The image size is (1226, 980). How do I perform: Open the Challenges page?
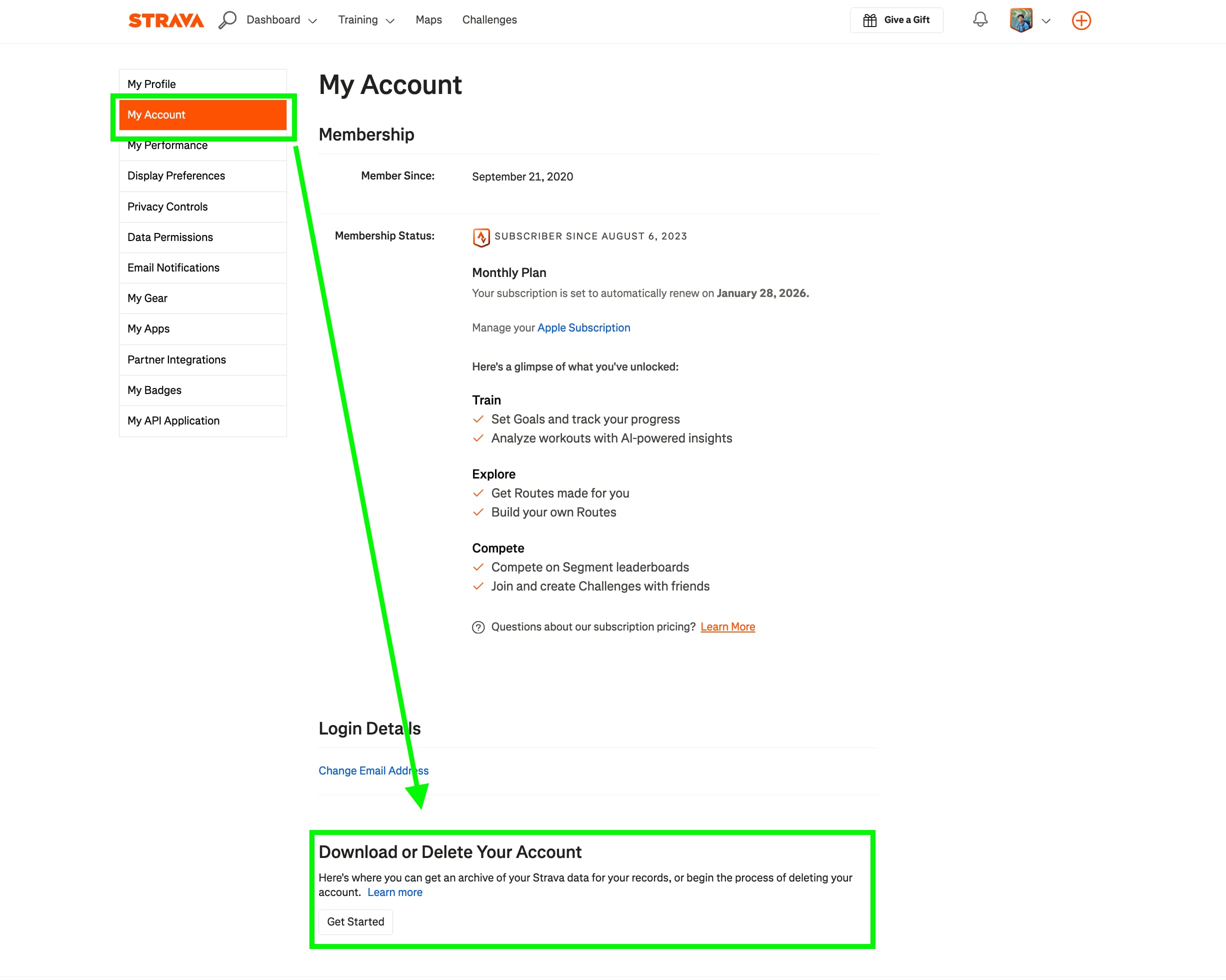tap(489, 19)
